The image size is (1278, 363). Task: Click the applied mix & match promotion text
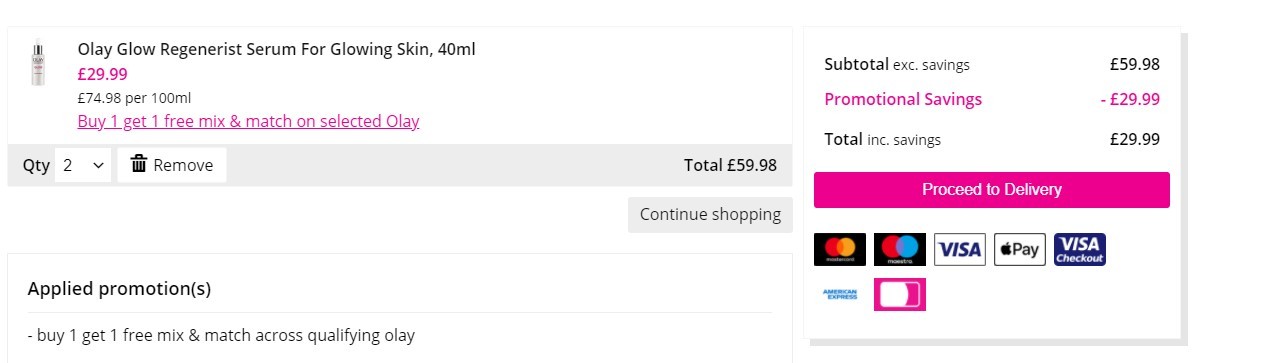[221, 335]
